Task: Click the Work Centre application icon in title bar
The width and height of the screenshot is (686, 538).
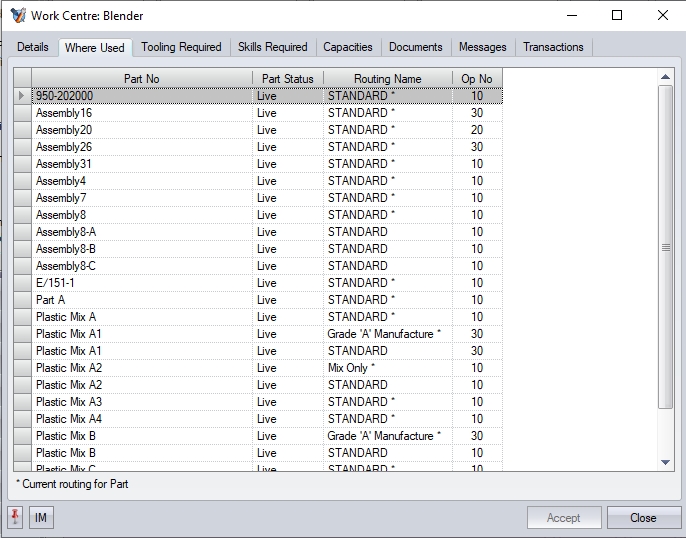Action: (x=17, y=16)
